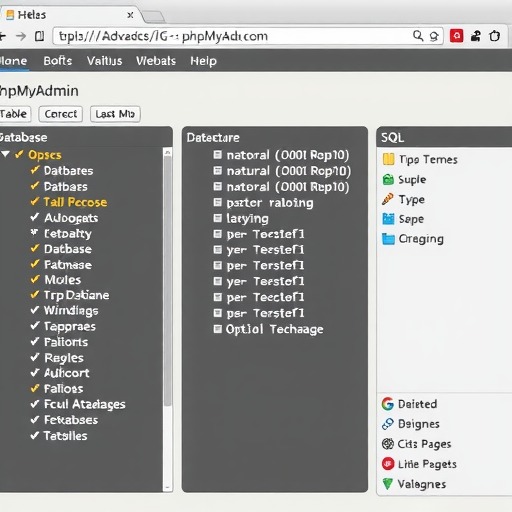Click the rightmost browser toolbar icon
This screenshot has height=512, width=512.
point(495,36)
